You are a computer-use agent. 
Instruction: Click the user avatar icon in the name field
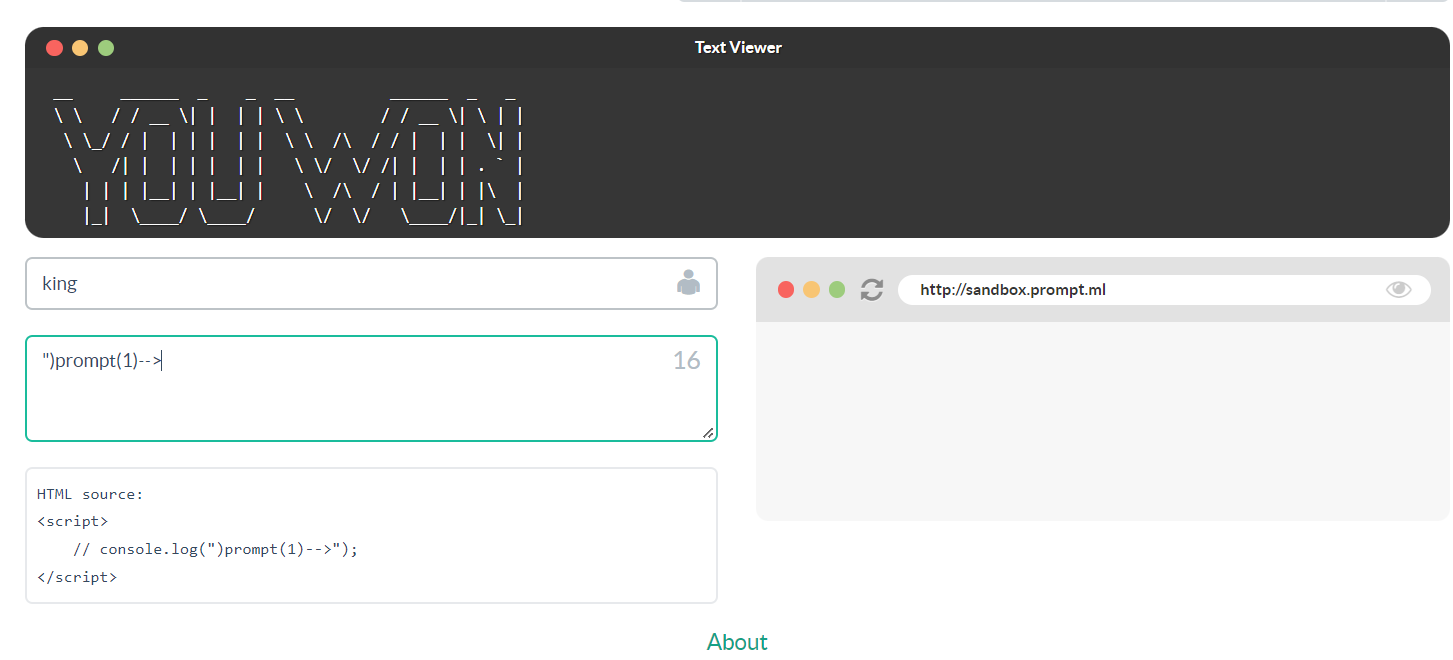coord(688,283)
